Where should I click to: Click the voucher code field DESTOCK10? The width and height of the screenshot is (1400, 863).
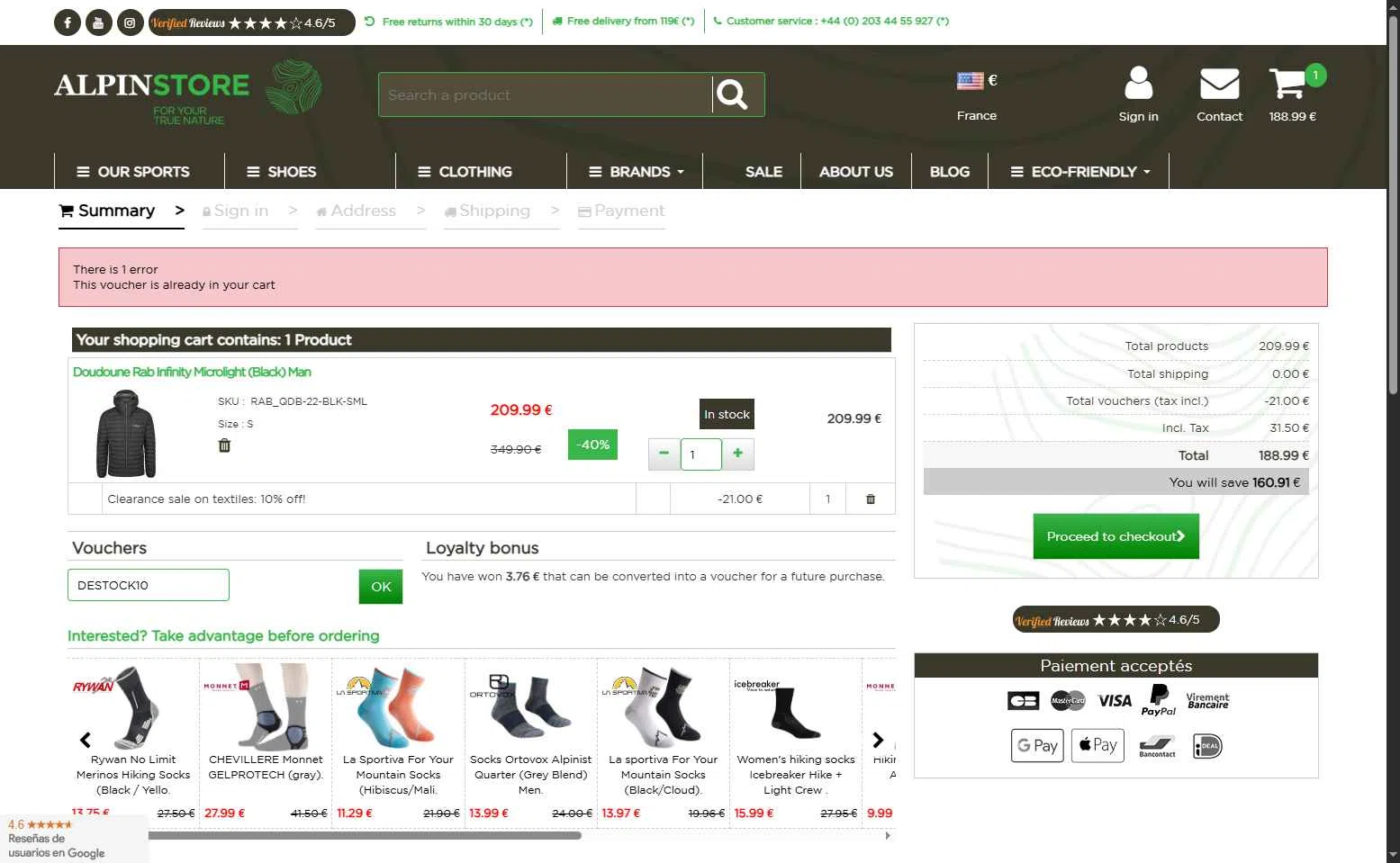(x=149, y=585)
